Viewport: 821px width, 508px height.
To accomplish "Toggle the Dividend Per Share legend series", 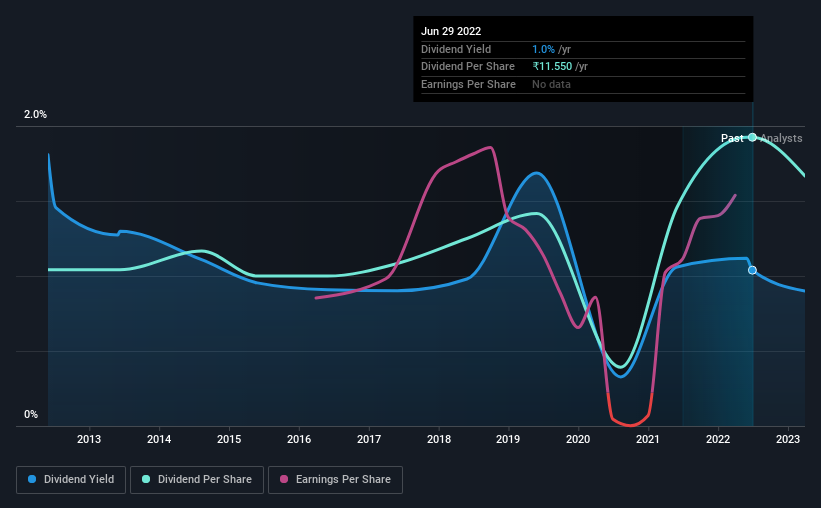I will pyautogui.click(x=197, y=479).
